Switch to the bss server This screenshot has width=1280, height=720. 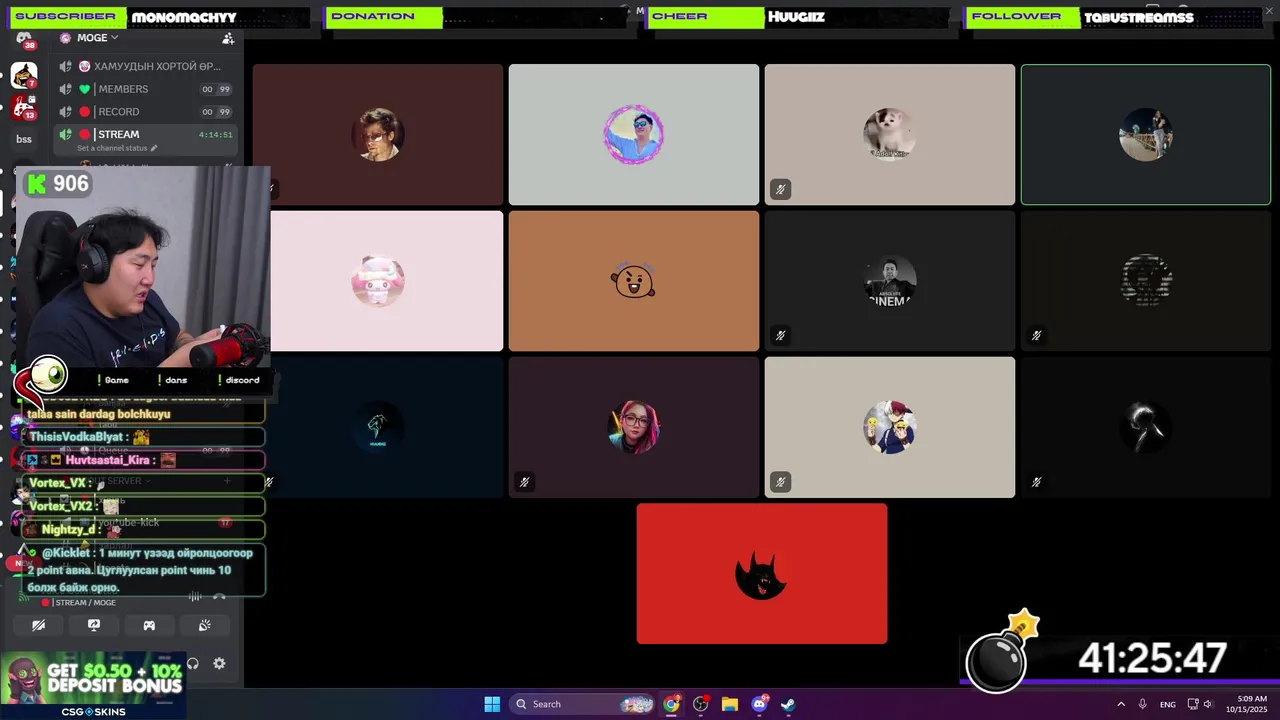coord(24,139)
